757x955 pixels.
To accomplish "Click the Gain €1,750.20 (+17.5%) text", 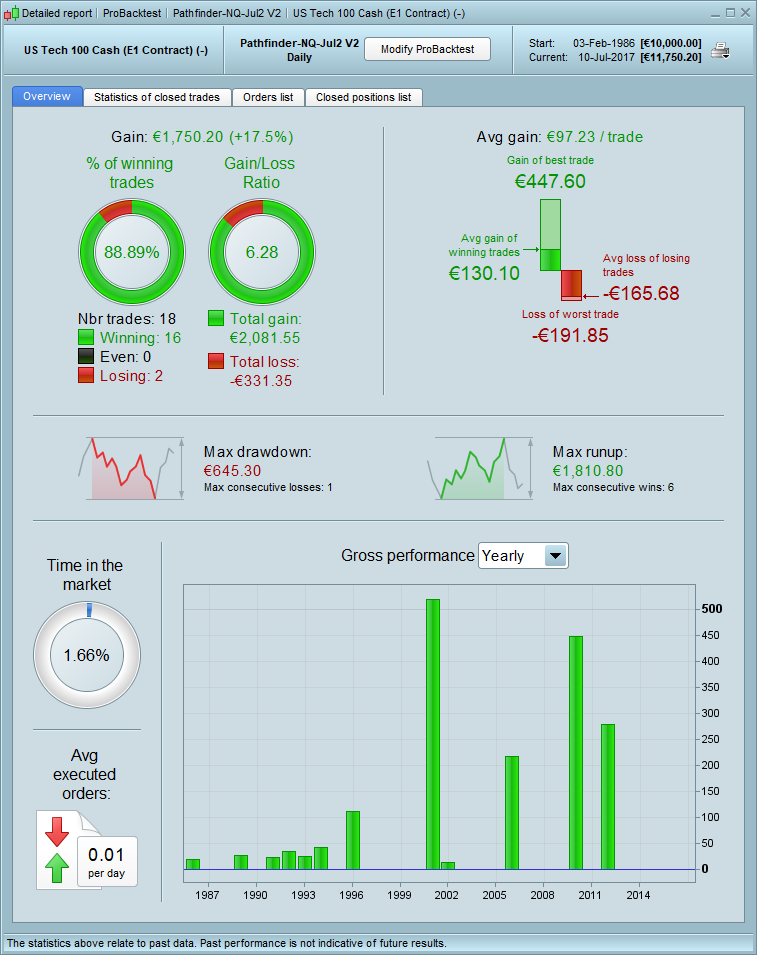I will tap(202, 136).
